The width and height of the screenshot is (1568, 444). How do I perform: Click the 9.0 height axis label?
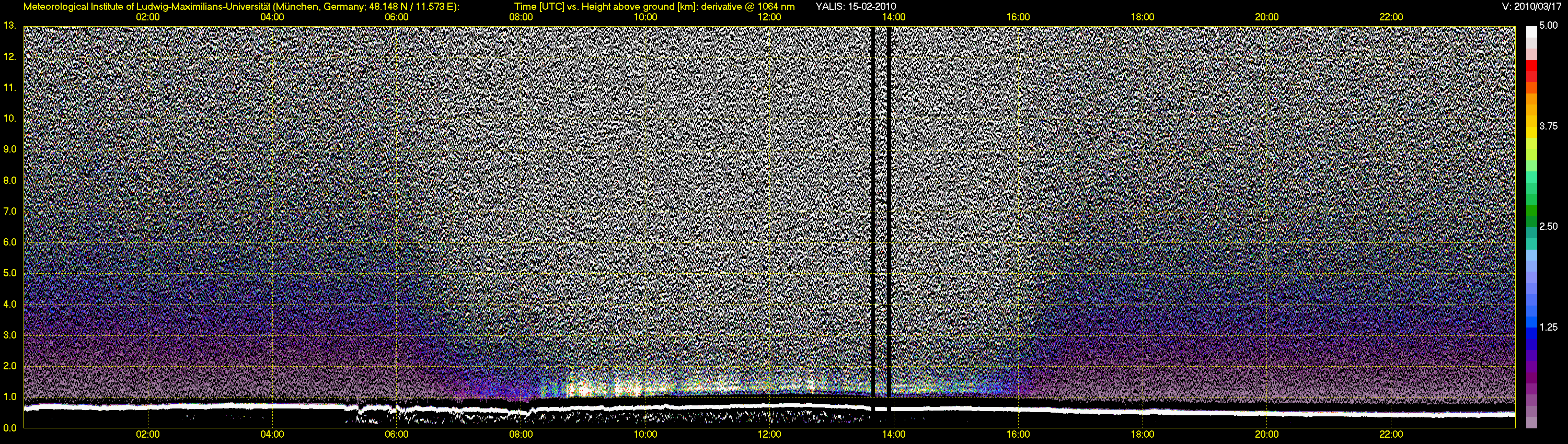coord(10,149)
